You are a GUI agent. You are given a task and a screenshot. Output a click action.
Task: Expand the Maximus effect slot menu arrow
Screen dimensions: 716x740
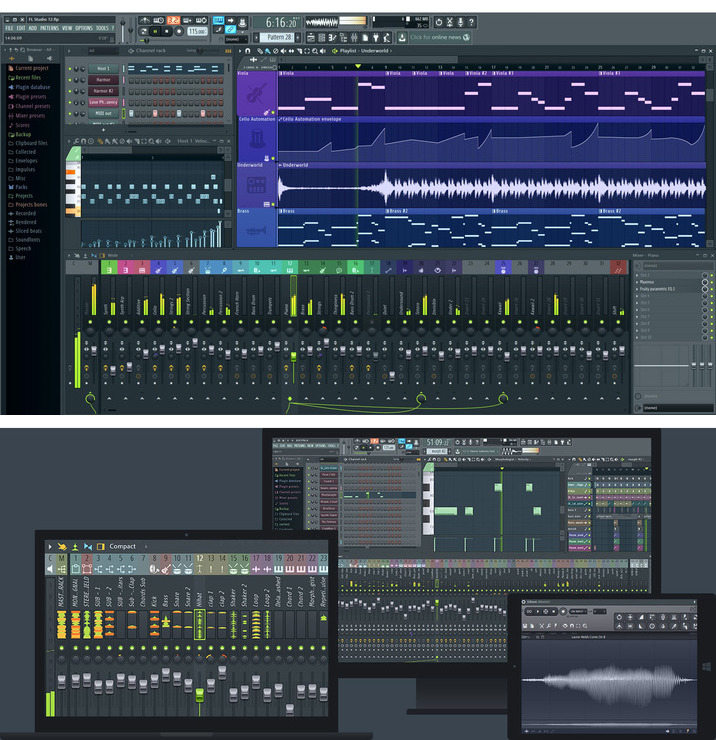(x=638, y=281)
